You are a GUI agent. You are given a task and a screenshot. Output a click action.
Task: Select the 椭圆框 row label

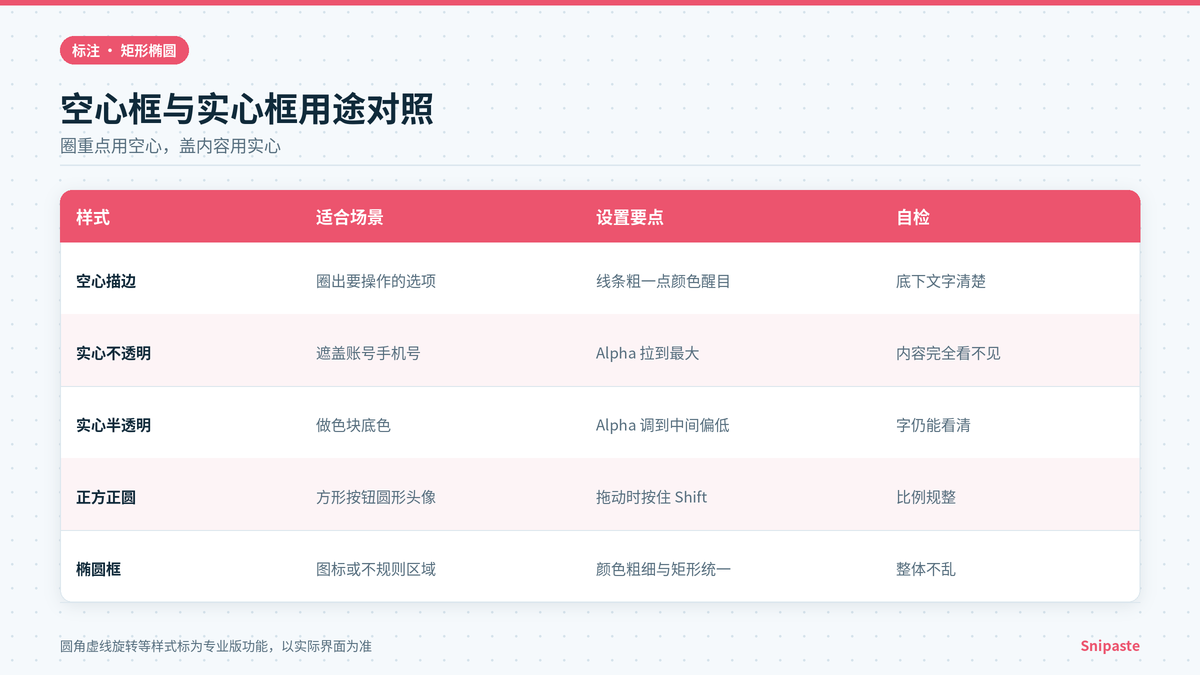coord(98,569)
